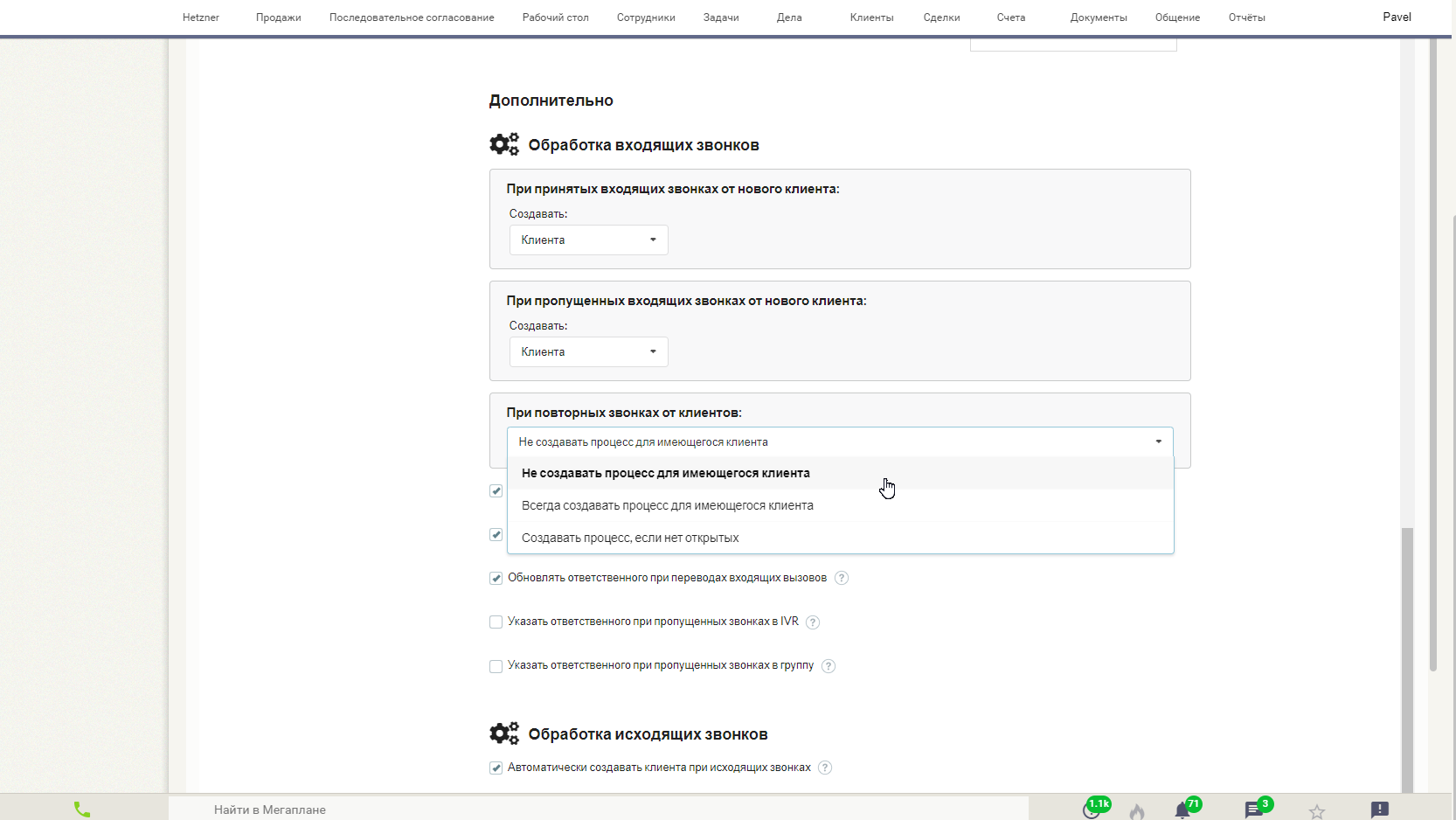Click gears icon beside Обработка входящих звонков
1456x820 pixels.
(504, 144)
